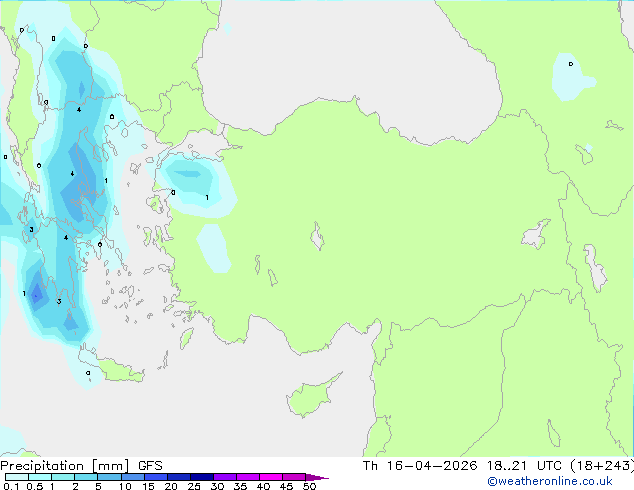Click the date '16-04-2026'
634x490 pixels.
431,466
